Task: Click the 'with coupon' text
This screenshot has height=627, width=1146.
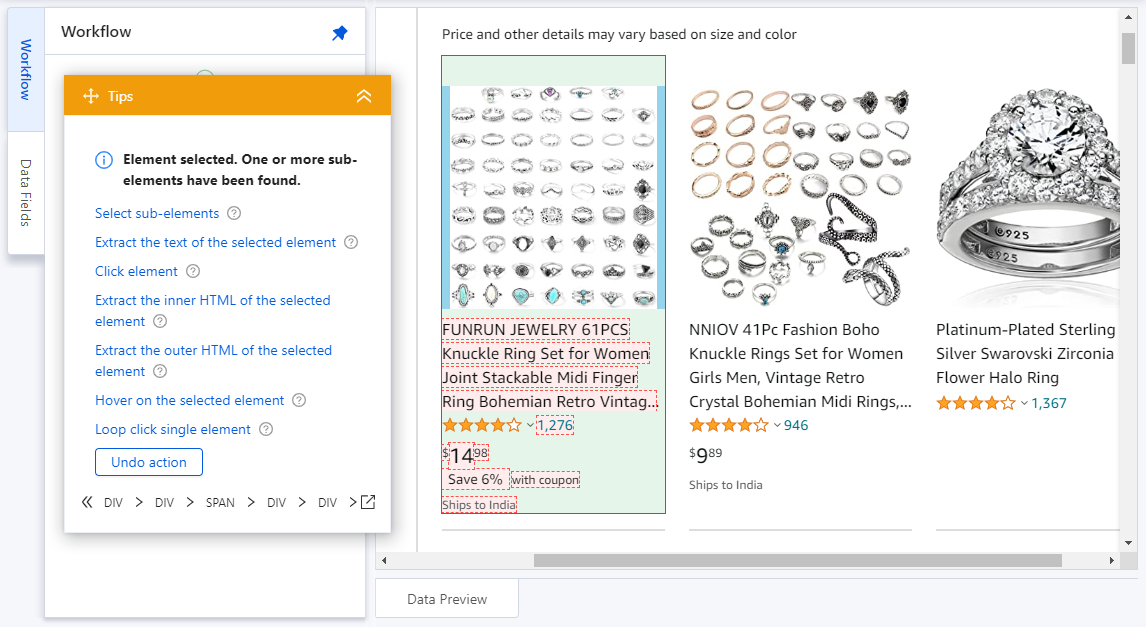Action: coord(545,480)
